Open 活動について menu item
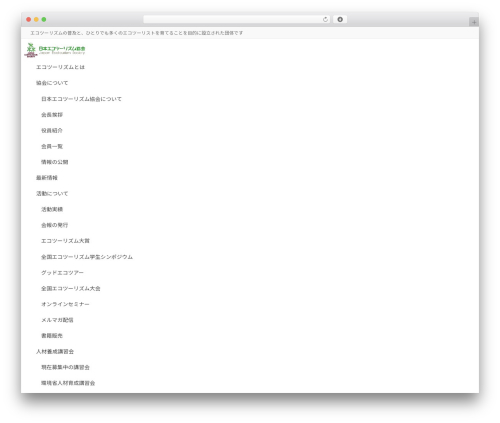This screenshot has width=500, height=423. point(52,194)
